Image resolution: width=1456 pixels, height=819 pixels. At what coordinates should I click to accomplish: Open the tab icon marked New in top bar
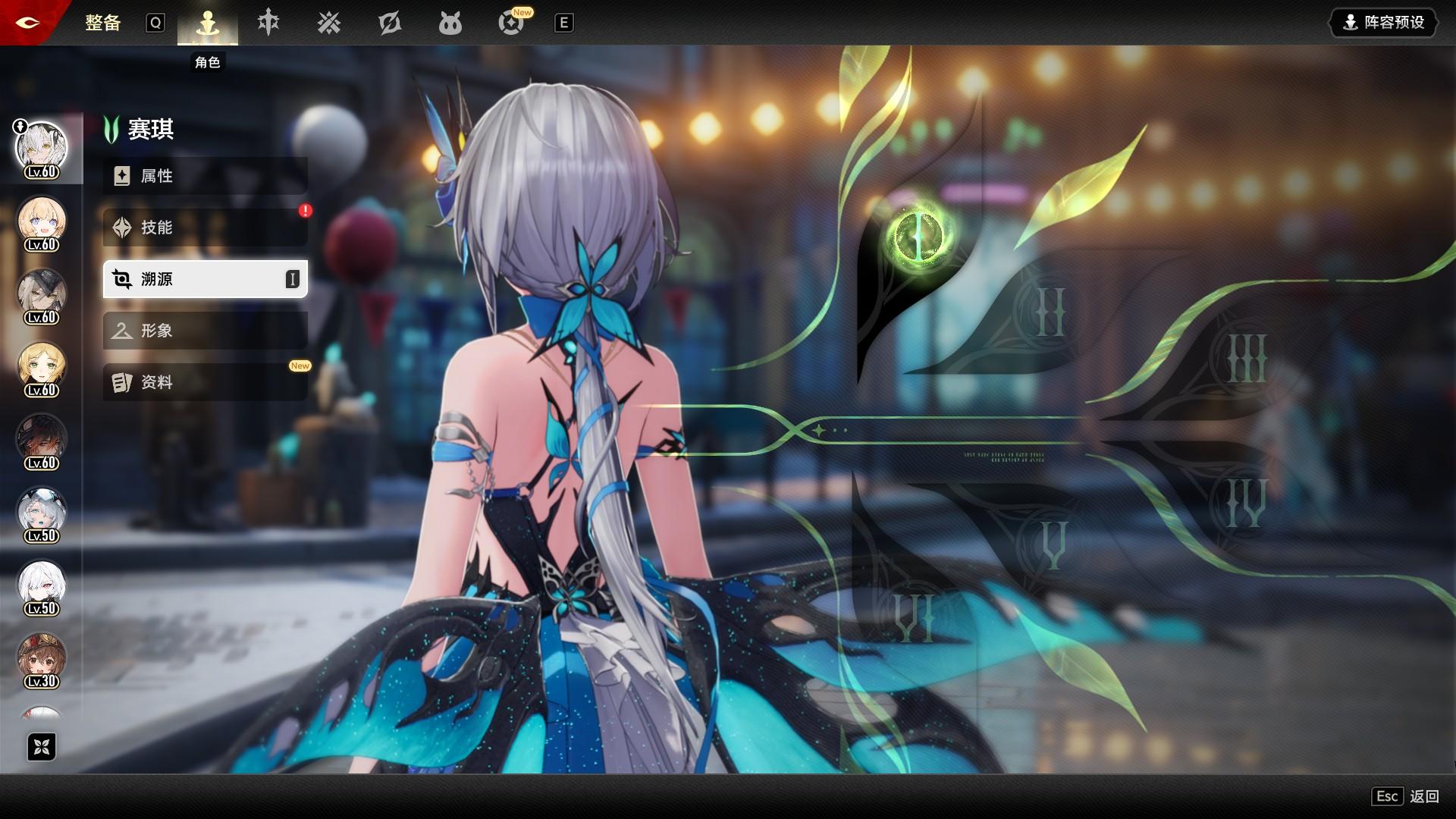point(512,23)
